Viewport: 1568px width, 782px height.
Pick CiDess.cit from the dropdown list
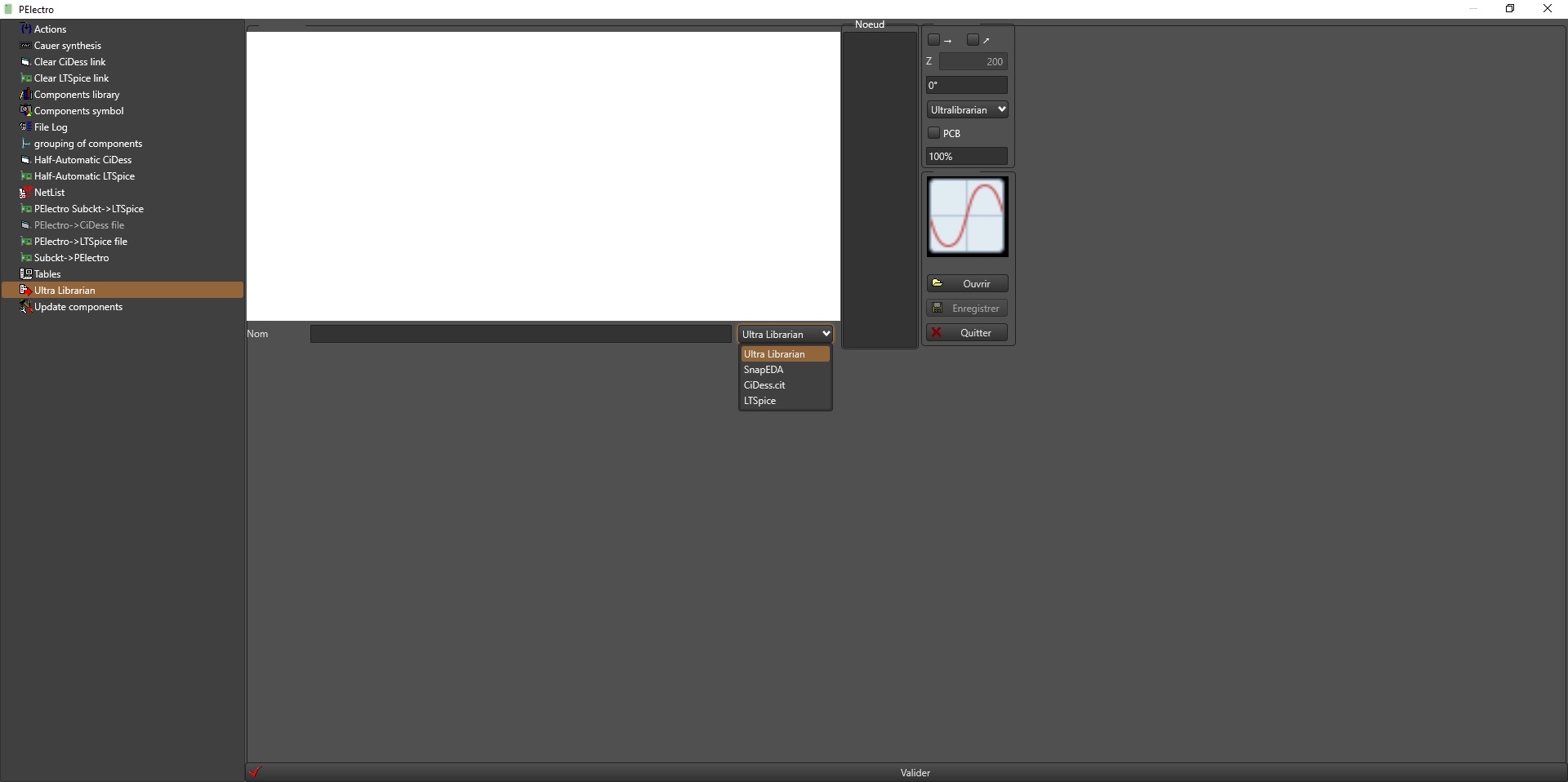click(764, 385)
